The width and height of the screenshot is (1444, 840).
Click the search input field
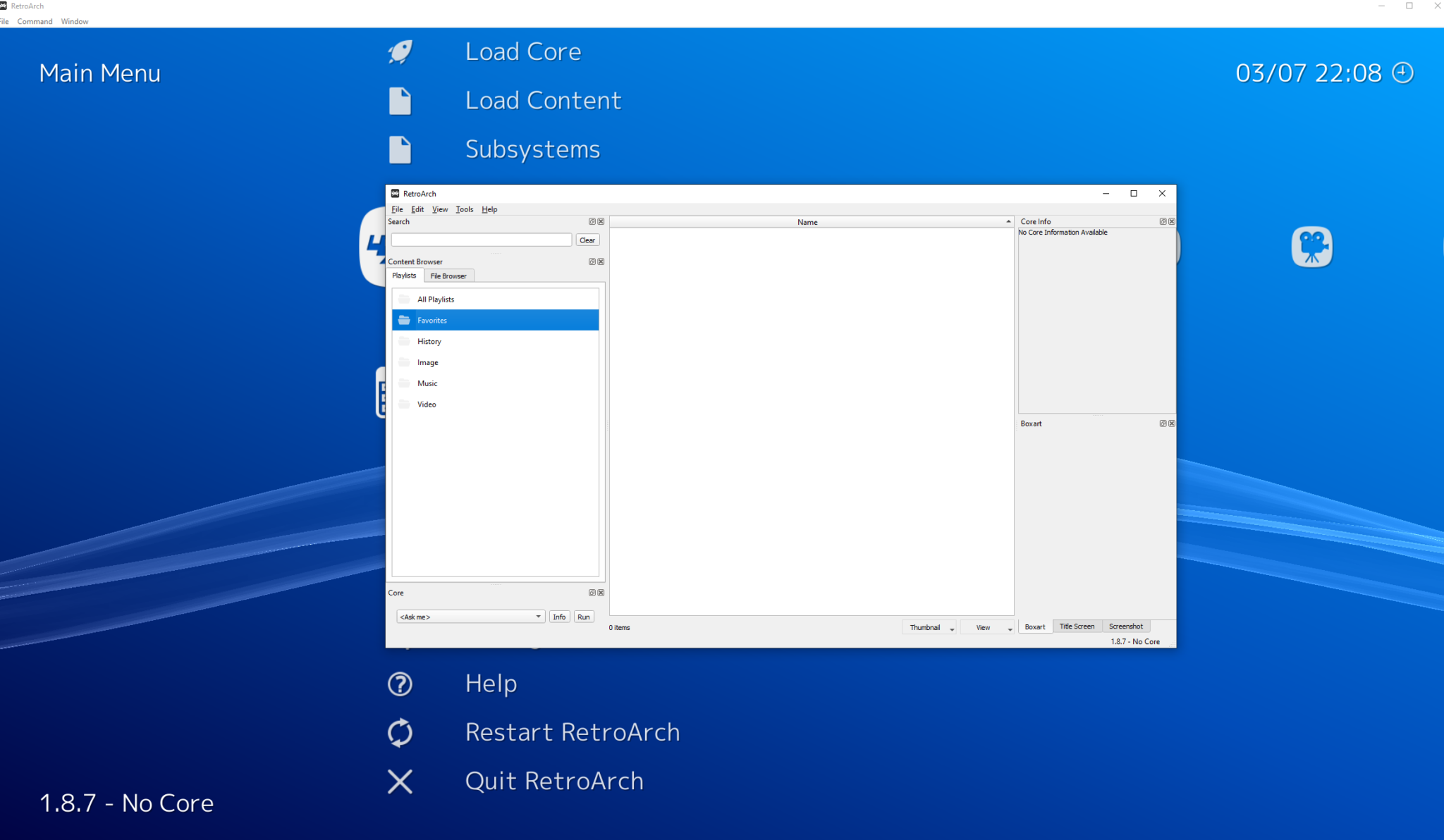click(x=481, y=240)
